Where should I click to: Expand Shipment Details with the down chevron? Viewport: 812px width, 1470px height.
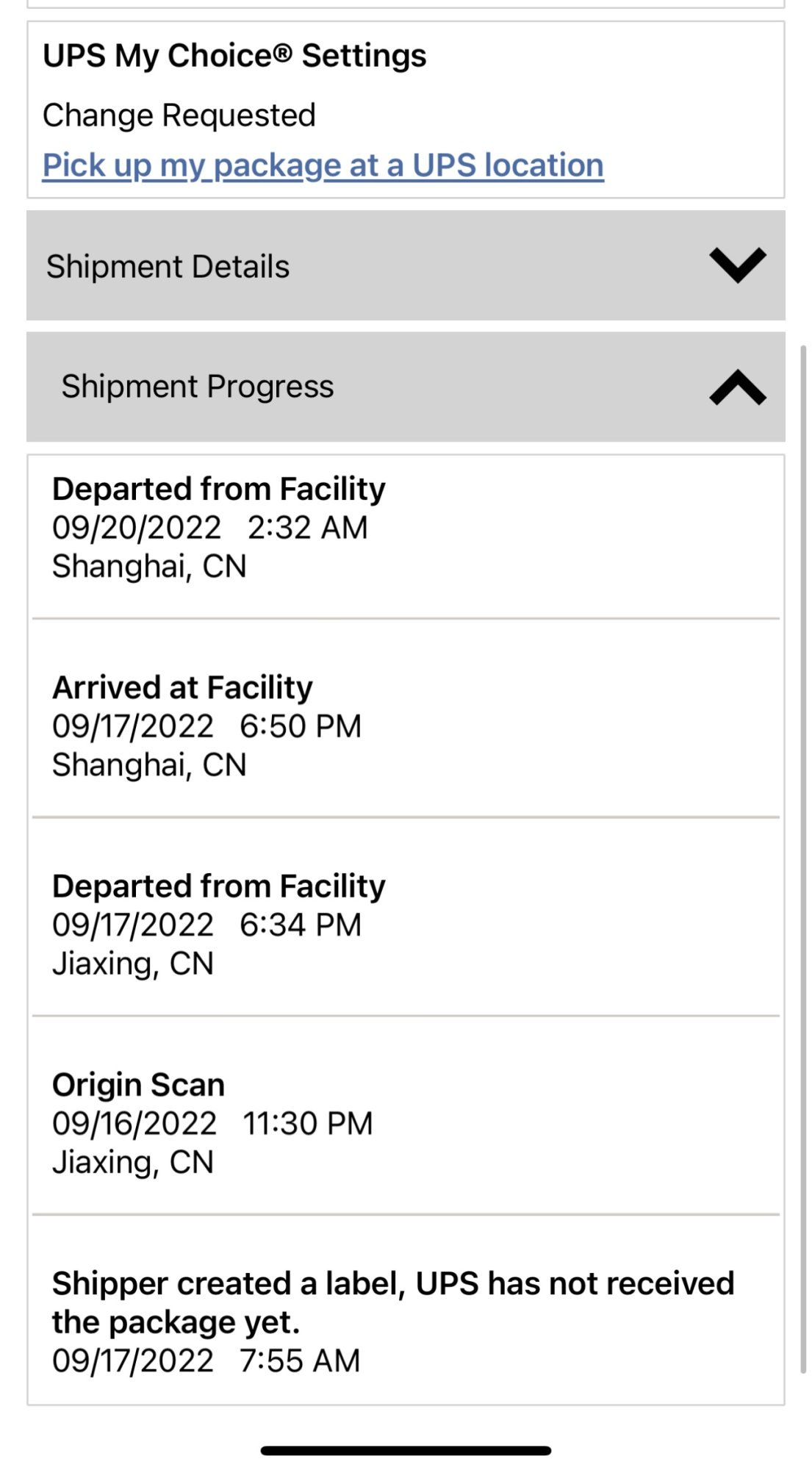[x=737, y=265]
